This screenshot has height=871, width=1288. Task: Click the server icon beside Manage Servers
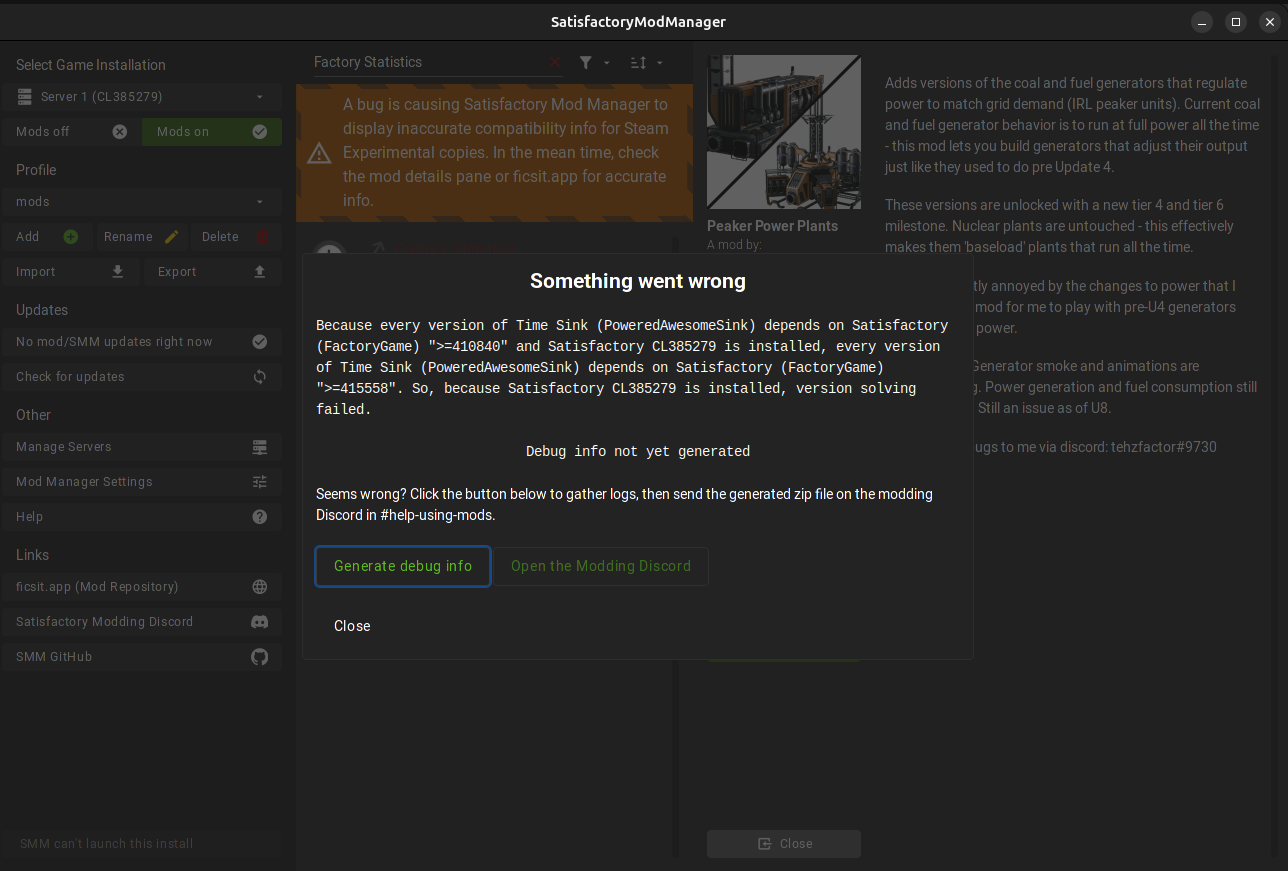pos(260,447)
